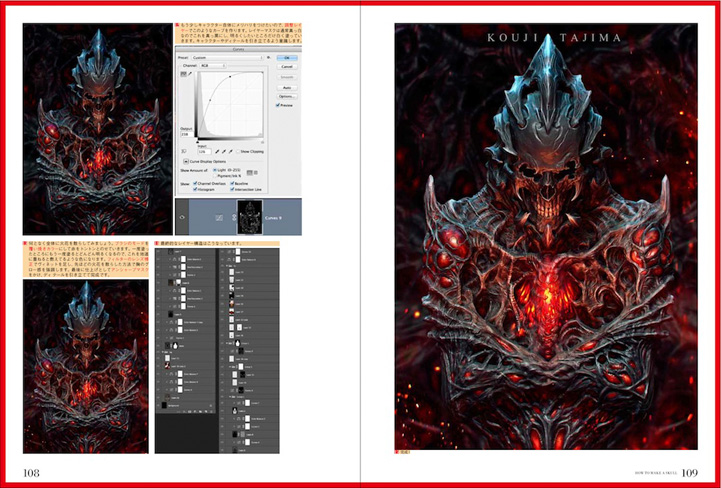Toggle the Channel Overlays checkbox
Screen dimensions: 721x488
(x=195, y=184)
